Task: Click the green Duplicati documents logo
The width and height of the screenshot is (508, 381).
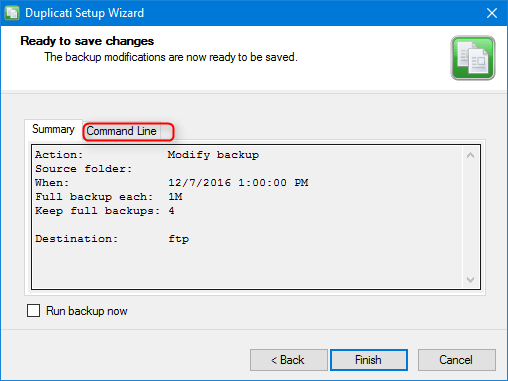Action: click(473, 58)
